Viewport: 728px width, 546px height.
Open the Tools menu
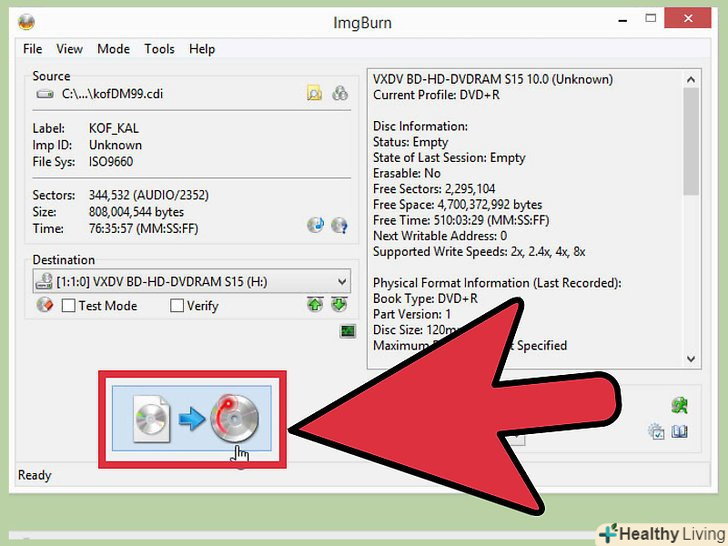click(x=159, y=49)
